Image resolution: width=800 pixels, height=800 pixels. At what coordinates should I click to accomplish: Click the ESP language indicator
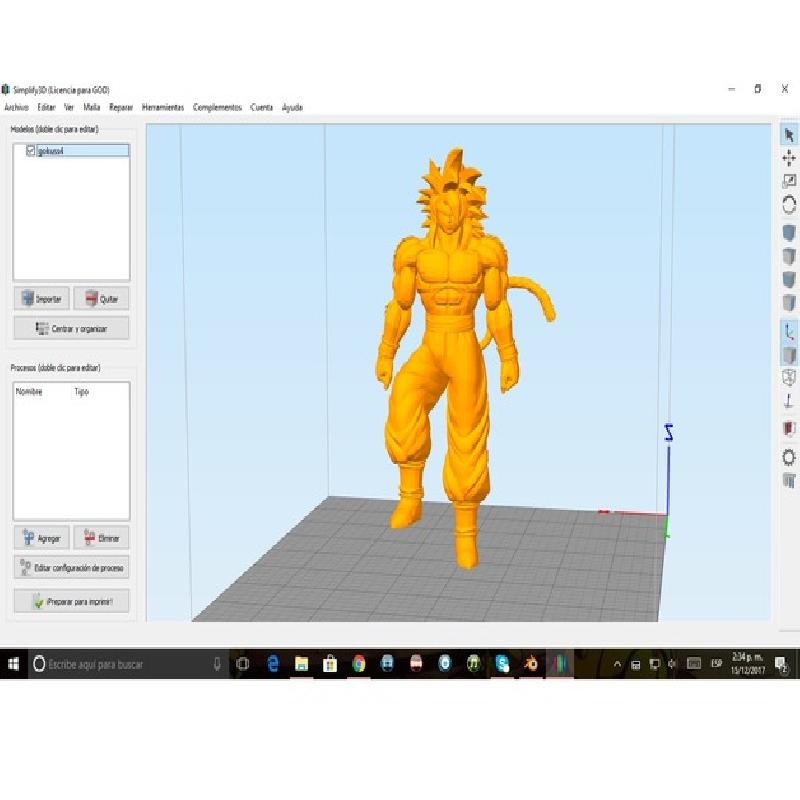coord(716,664)
